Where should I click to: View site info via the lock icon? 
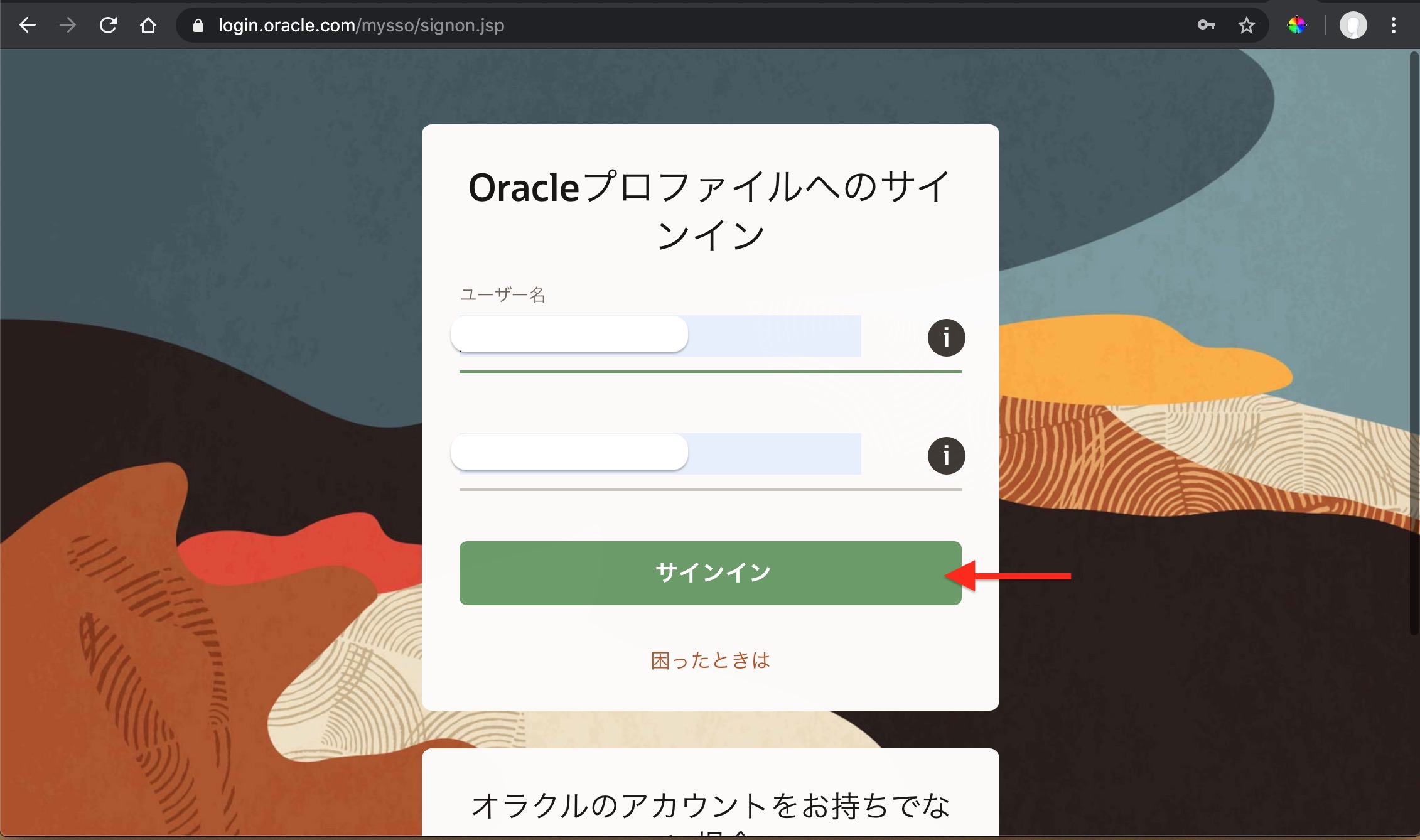198,25
